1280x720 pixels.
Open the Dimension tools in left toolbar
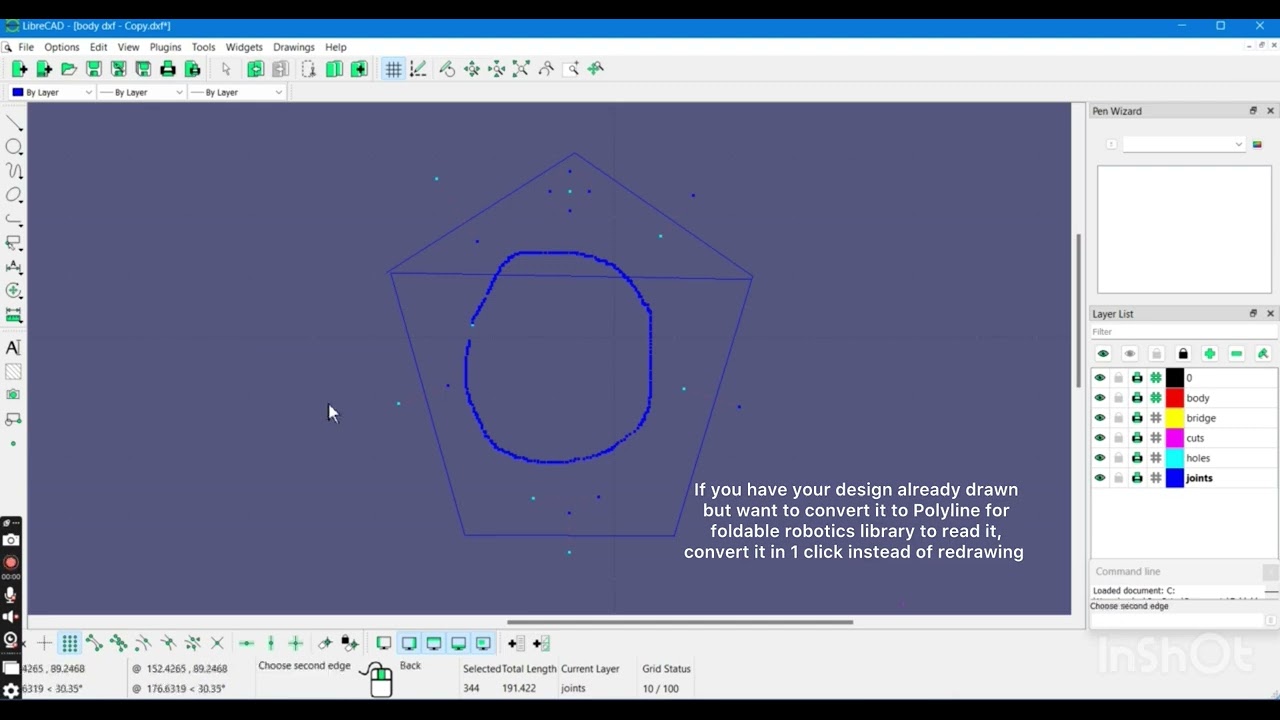(14, 267)
